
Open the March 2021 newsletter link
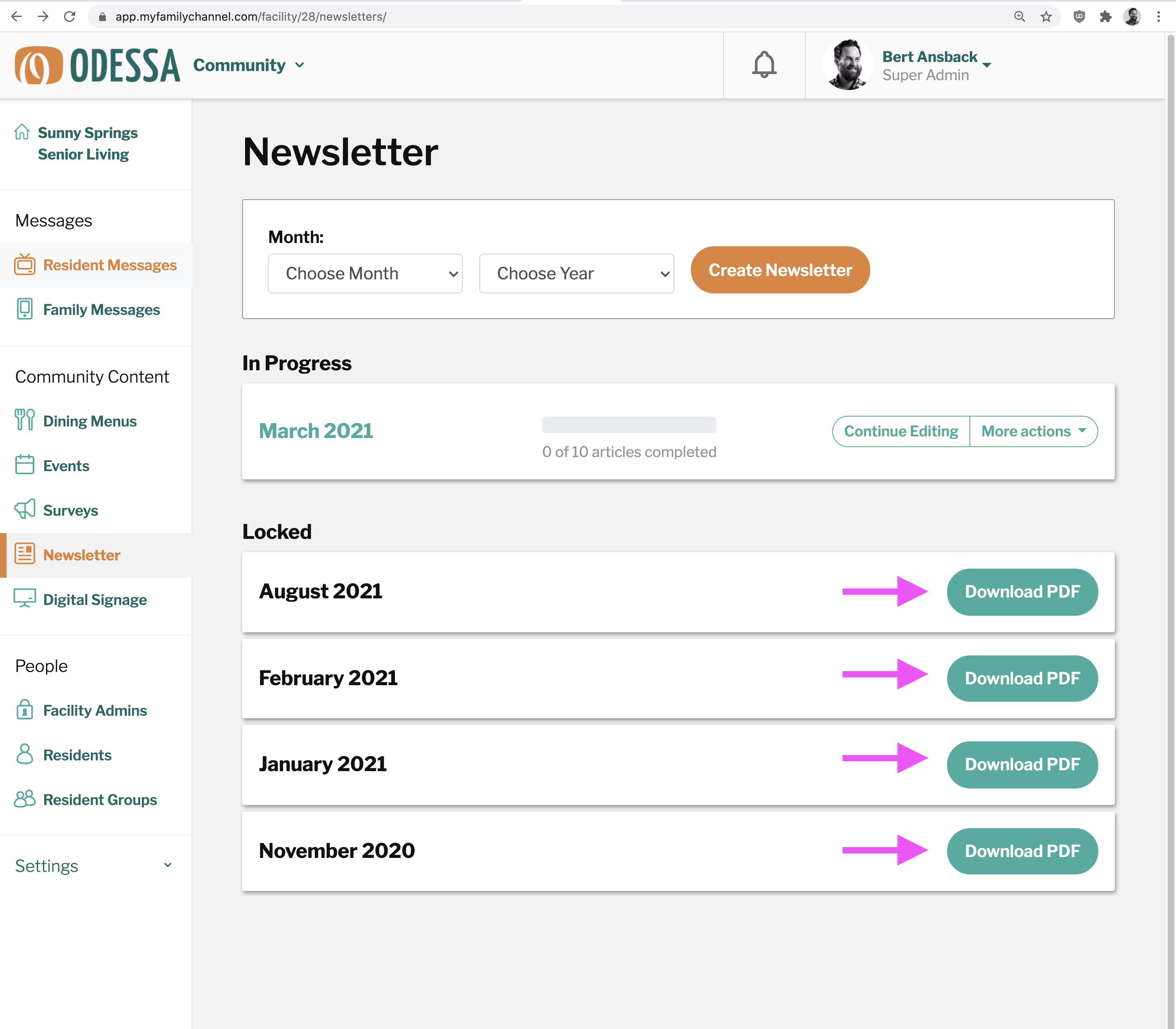click(316, 431)
